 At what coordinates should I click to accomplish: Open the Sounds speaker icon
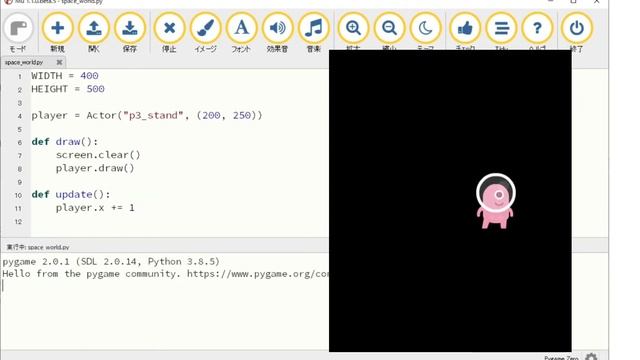pyautogui.click(x=277, y=28)
